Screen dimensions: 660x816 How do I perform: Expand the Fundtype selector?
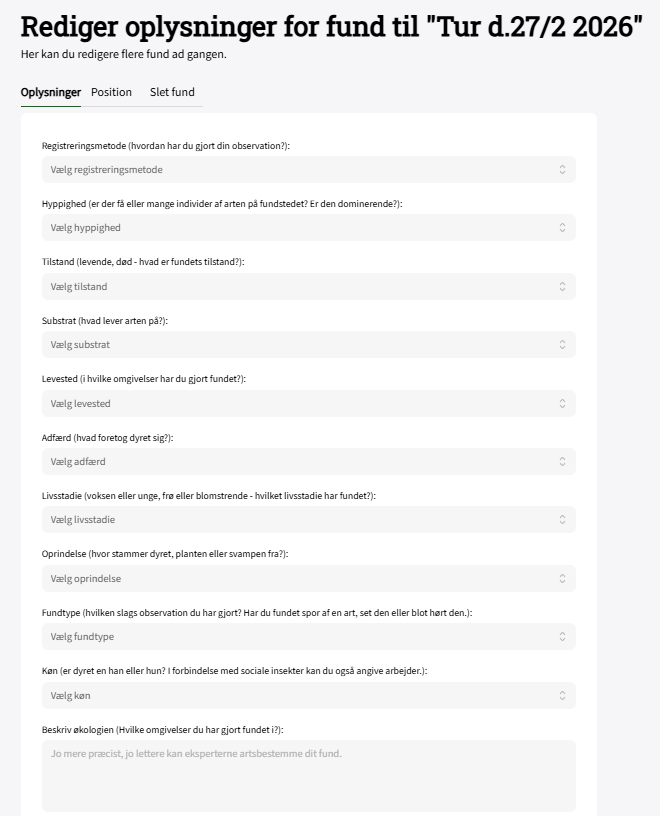pos(308,637)
